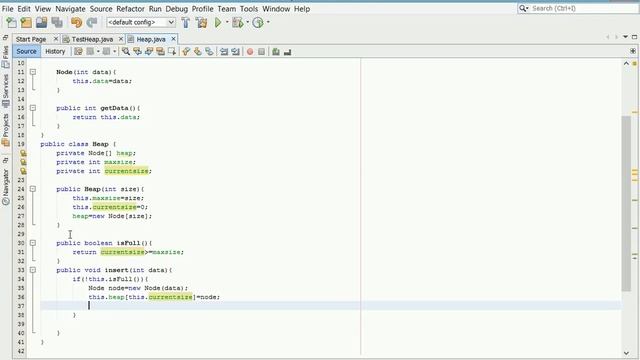Click the Find Next Occurrence icon
The width and height of the screenshot is (640, 360).
coord(149,51)
